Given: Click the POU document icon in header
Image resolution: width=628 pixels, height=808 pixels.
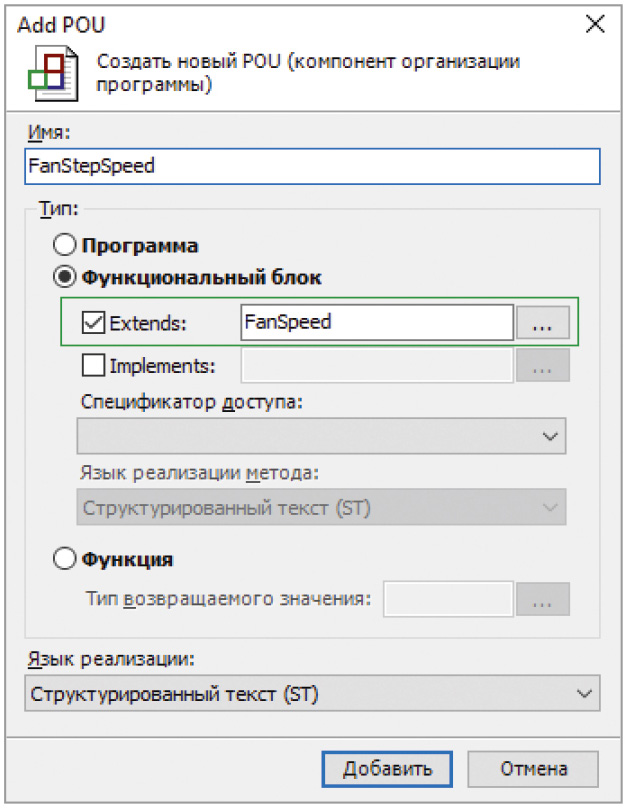Looking at the screenshot, I should point(53,73).
